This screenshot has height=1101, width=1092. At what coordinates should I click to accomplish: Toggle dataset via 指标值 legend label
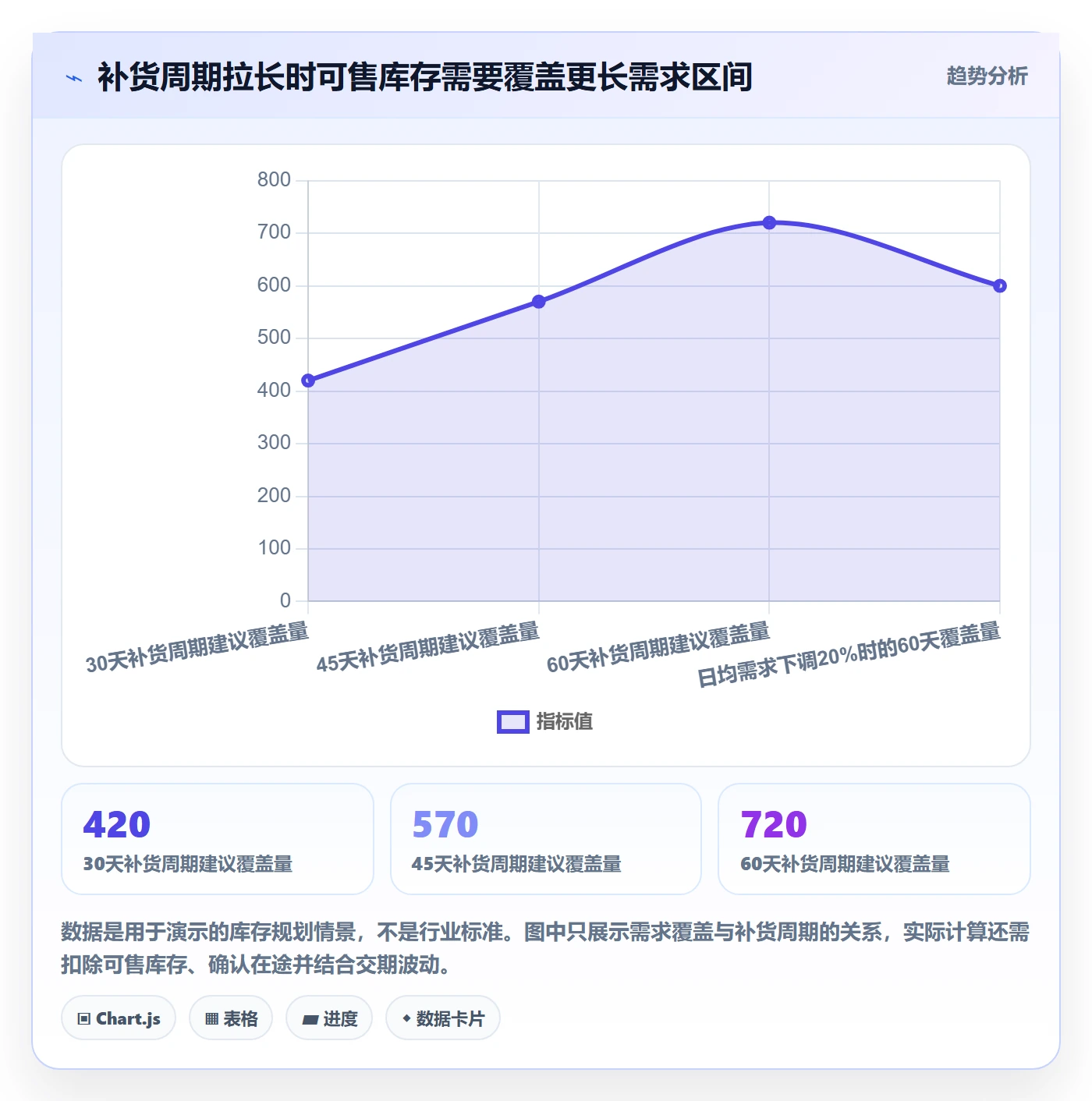click(x=565, y=722)
